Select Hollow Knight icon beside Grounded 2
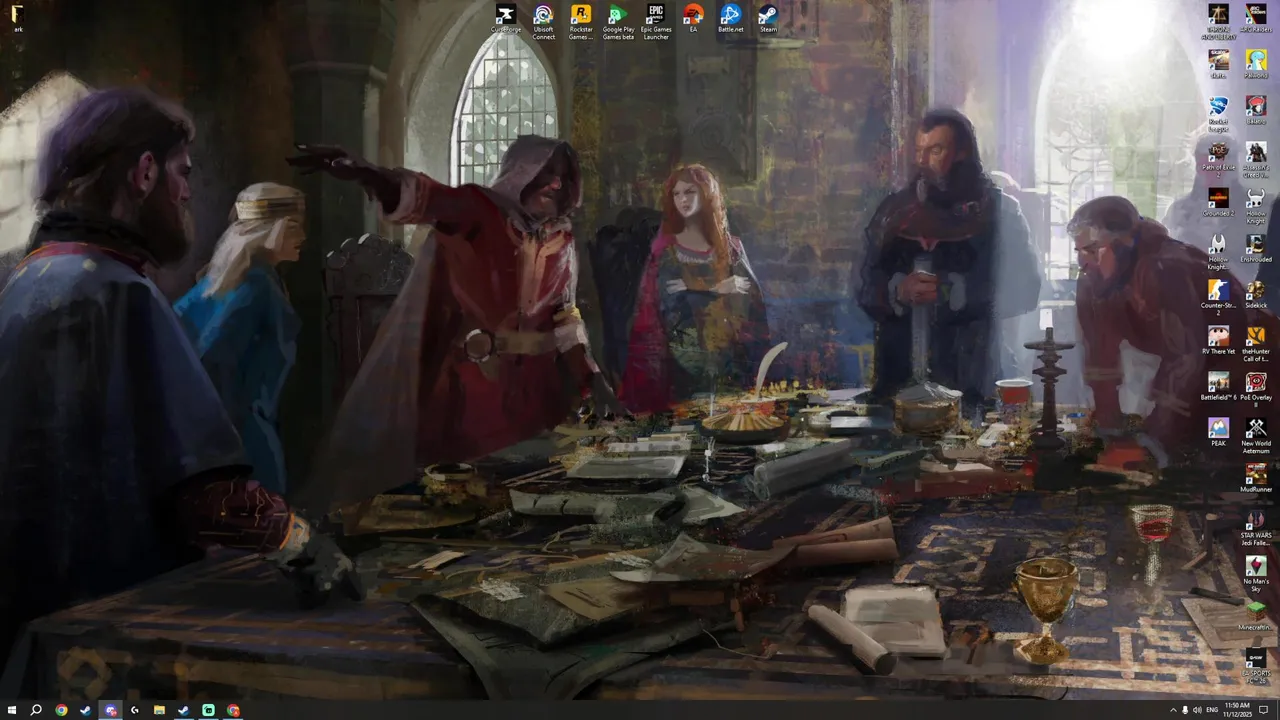Image resolution: width=1280 pixels, height=720 pixels. pyautogui.click(x=1256, y=205)
